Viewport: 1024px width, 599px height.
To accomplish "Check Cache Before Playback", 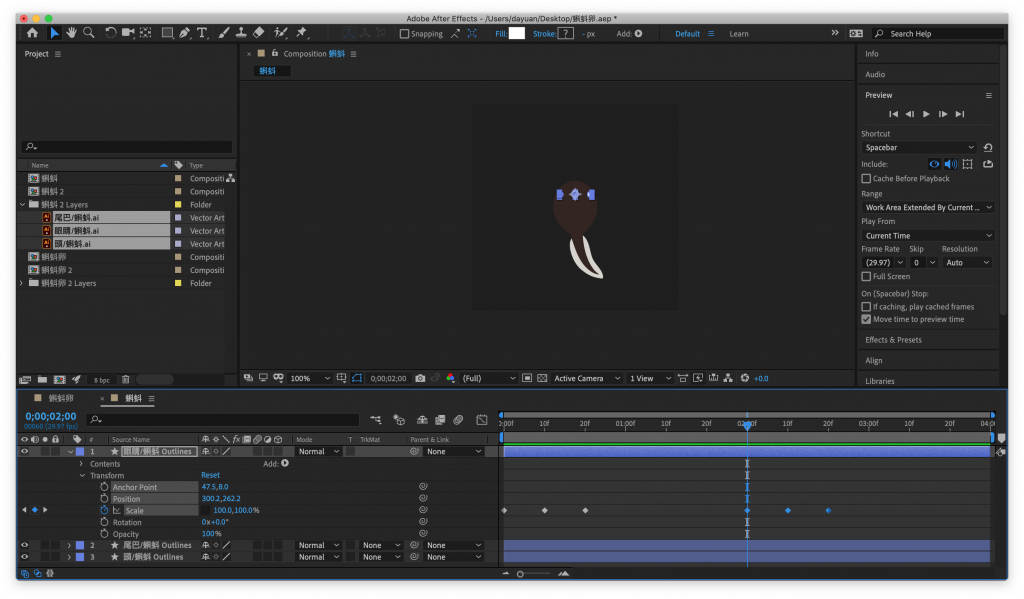I will click(866, 178).
